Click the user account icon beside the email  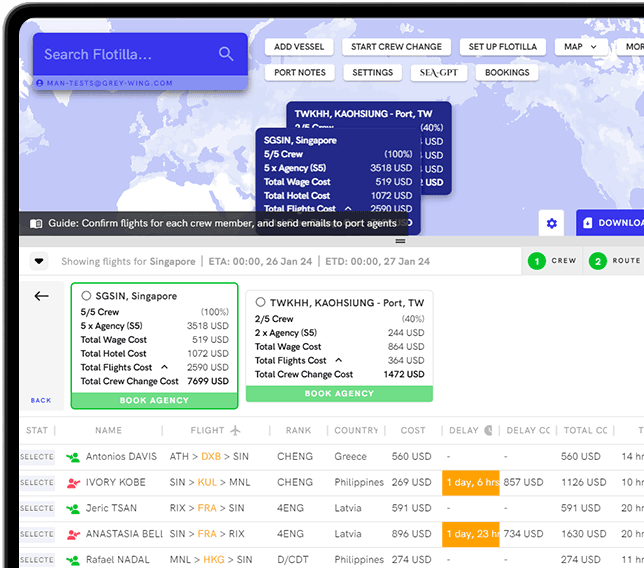coord(40,83)
